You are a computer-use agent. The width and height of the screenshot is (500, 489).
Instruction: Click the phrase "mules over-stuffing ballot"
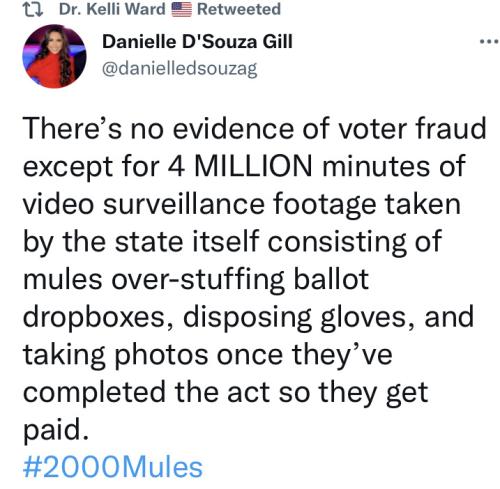tap(196, 279)
